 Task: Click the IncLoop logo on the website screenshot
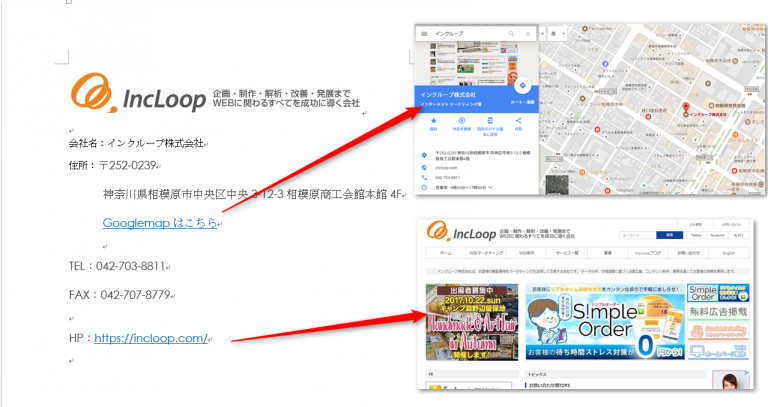pos(461,231)
